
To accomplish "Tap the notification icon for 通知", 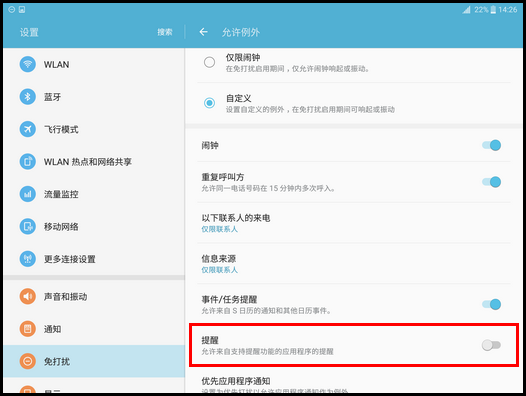I will pos(28,329).
